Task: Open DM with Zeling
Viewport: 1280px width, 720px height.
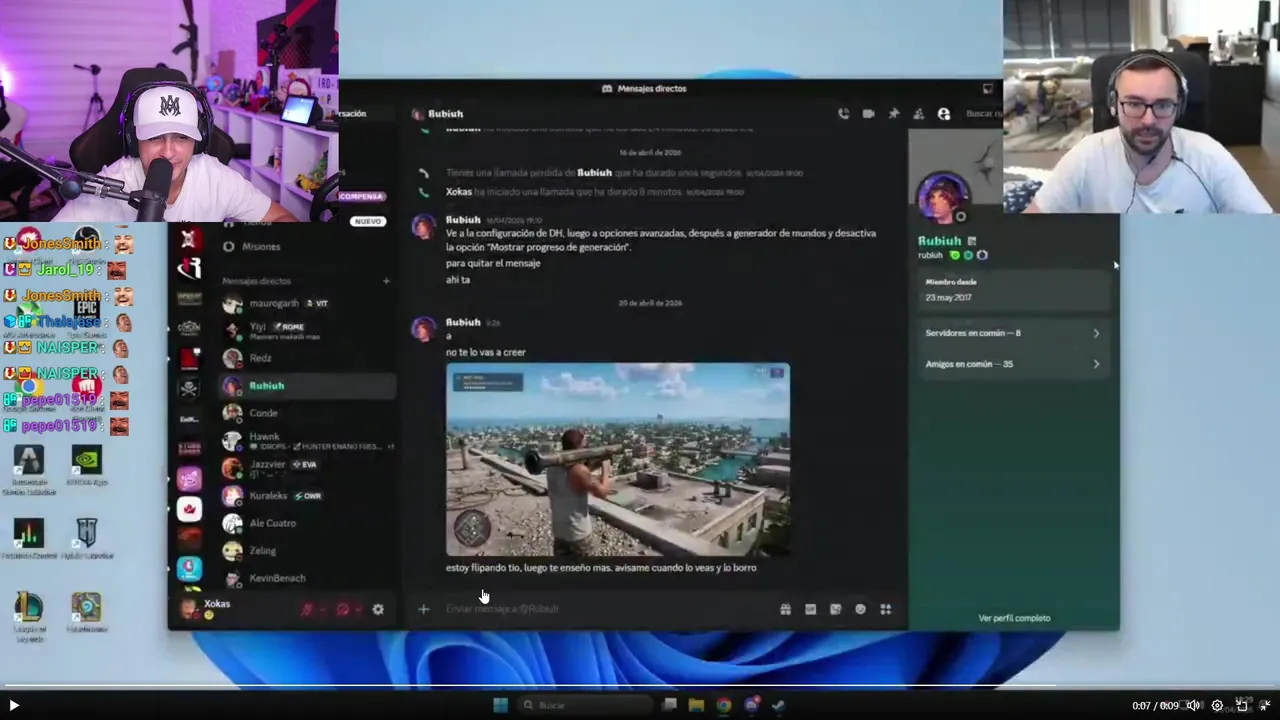Action: 308,550
